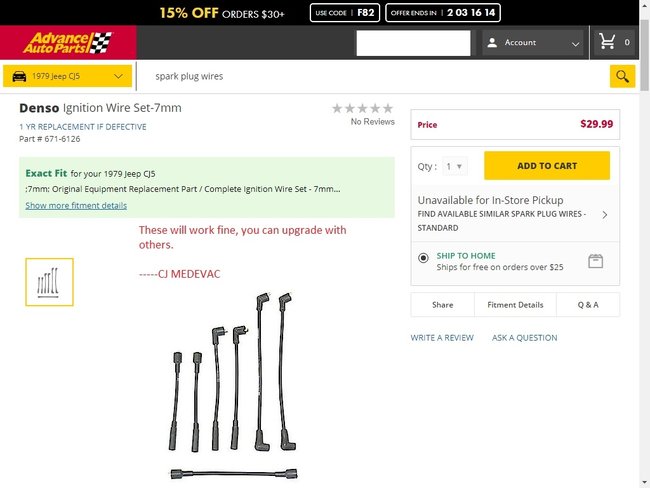Click the yellow search magnifier button
The image size is (650, 488).
(x=622, y=76)
